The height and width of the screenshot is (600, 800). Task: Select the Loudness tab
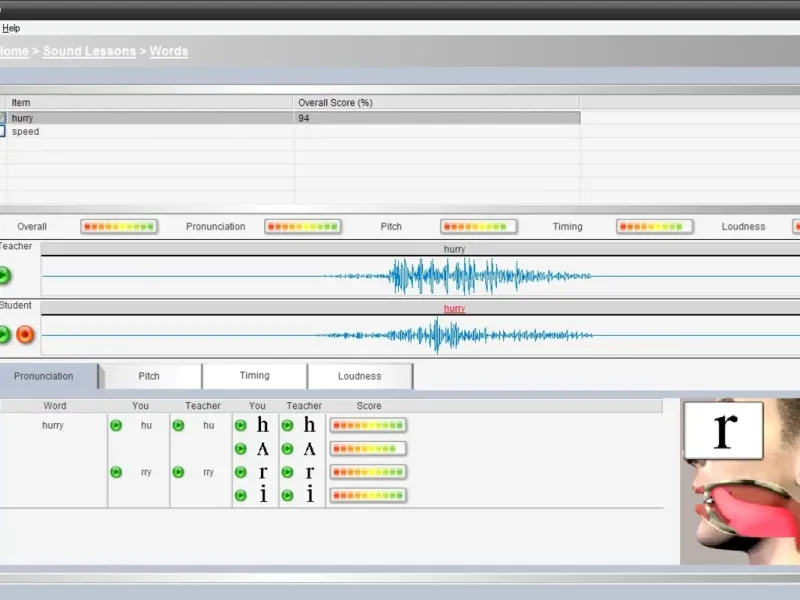(359, 376)
